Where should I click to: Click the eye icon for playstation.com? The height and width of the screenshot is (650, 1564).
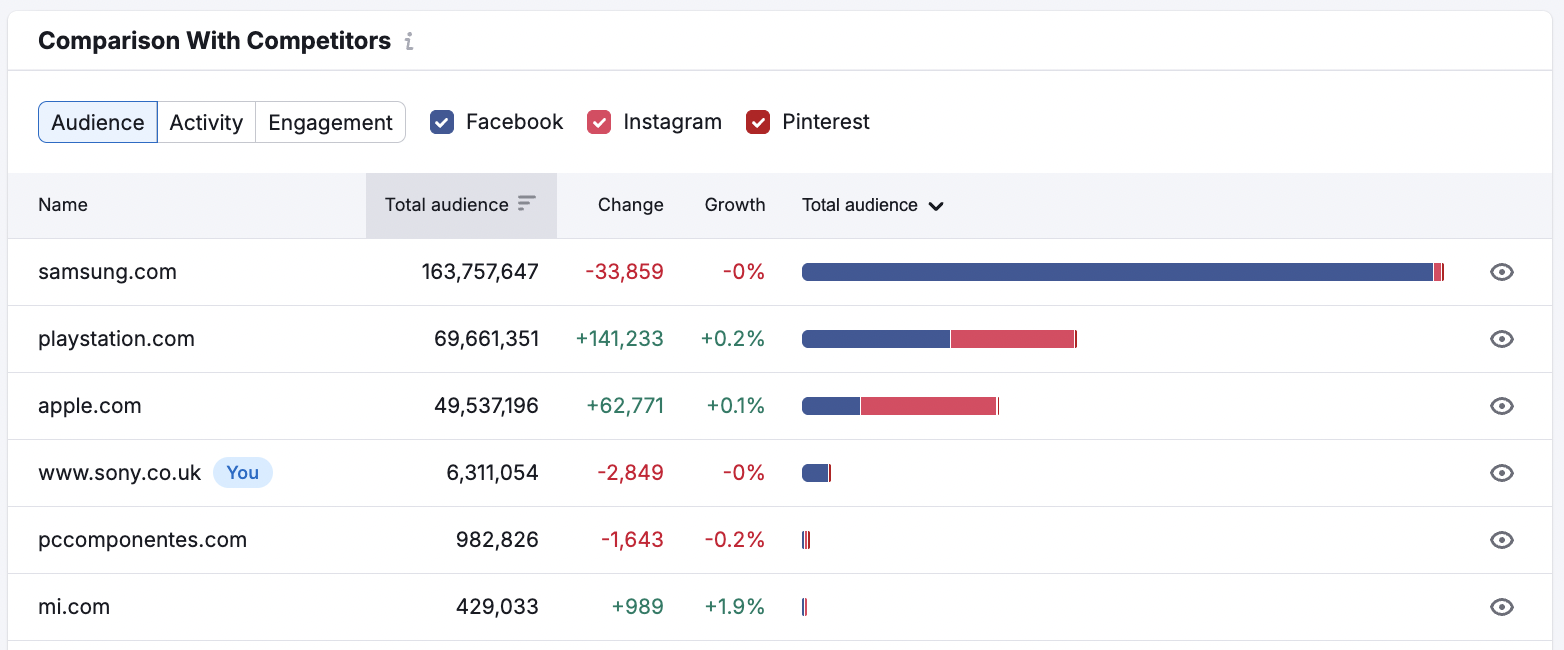[x=1501, y=338]
